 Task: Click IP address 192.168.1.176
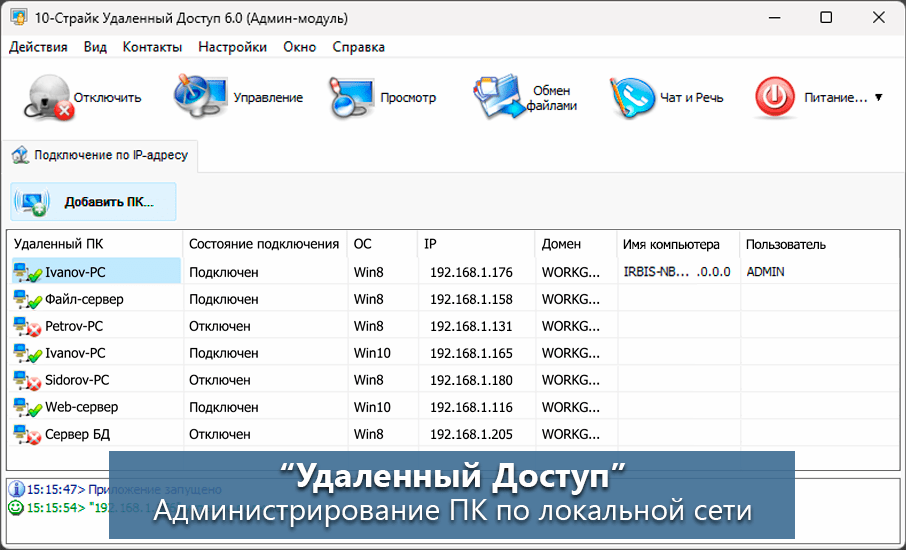coord(471,272)
